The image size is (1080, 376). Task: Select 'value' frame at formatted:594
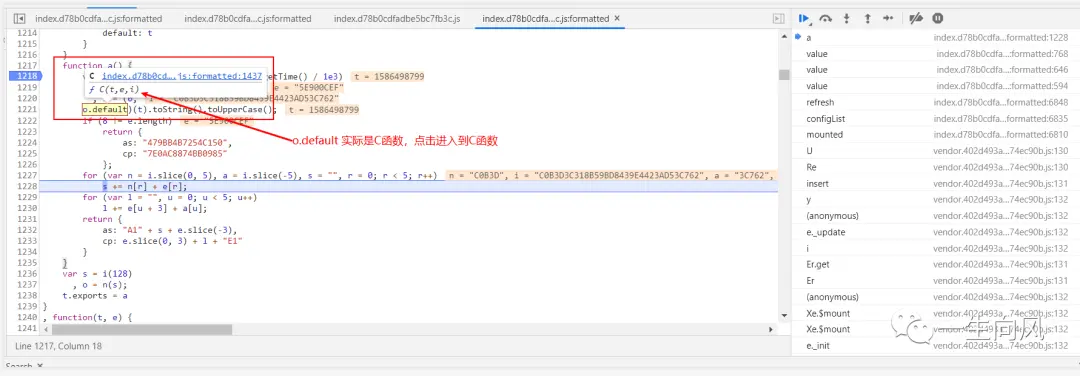point(935,86)
